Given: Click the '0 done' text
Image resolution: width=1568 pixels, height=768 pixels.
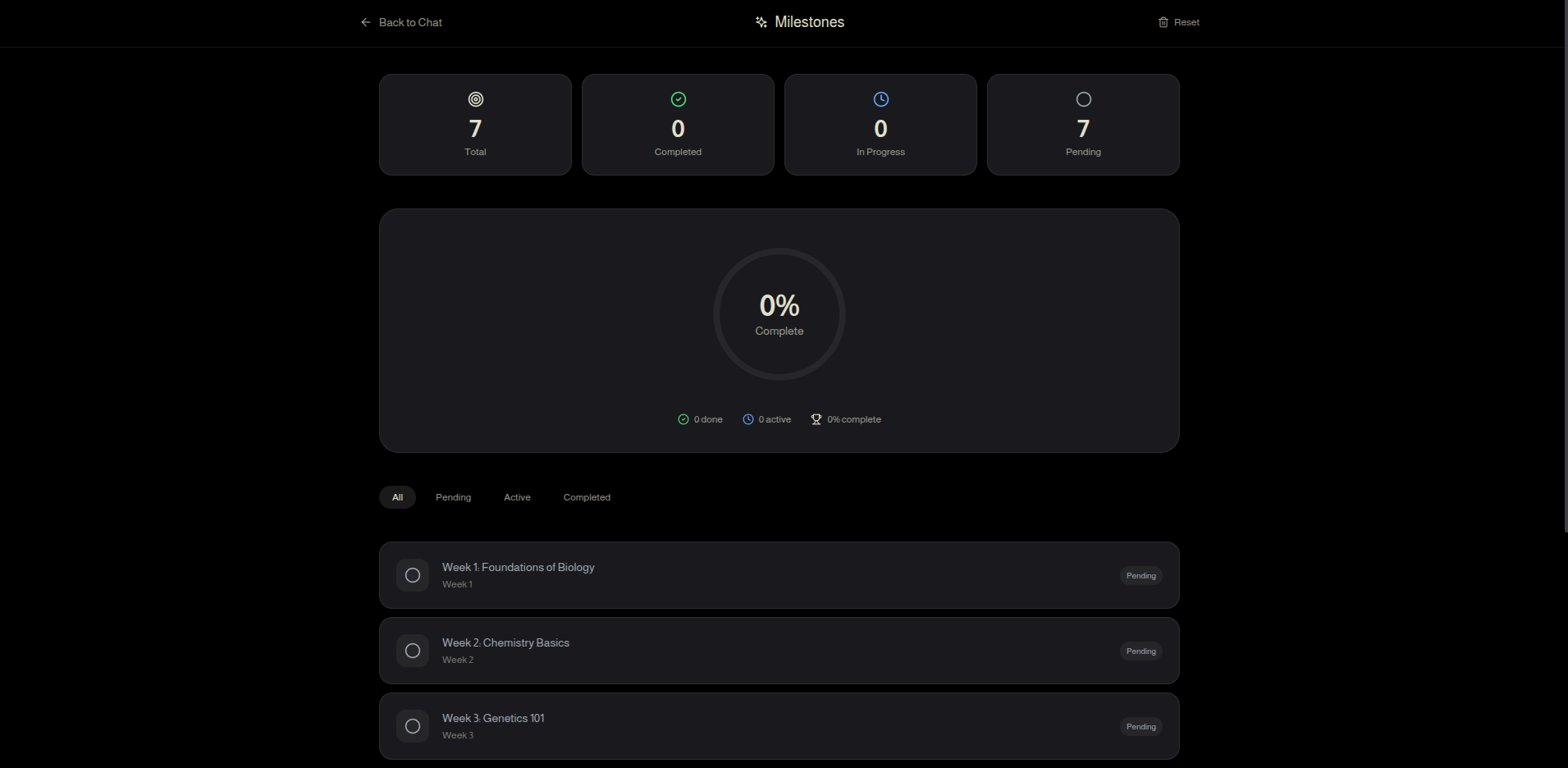Looking at the screenshot, I should [x=708, y=419].
